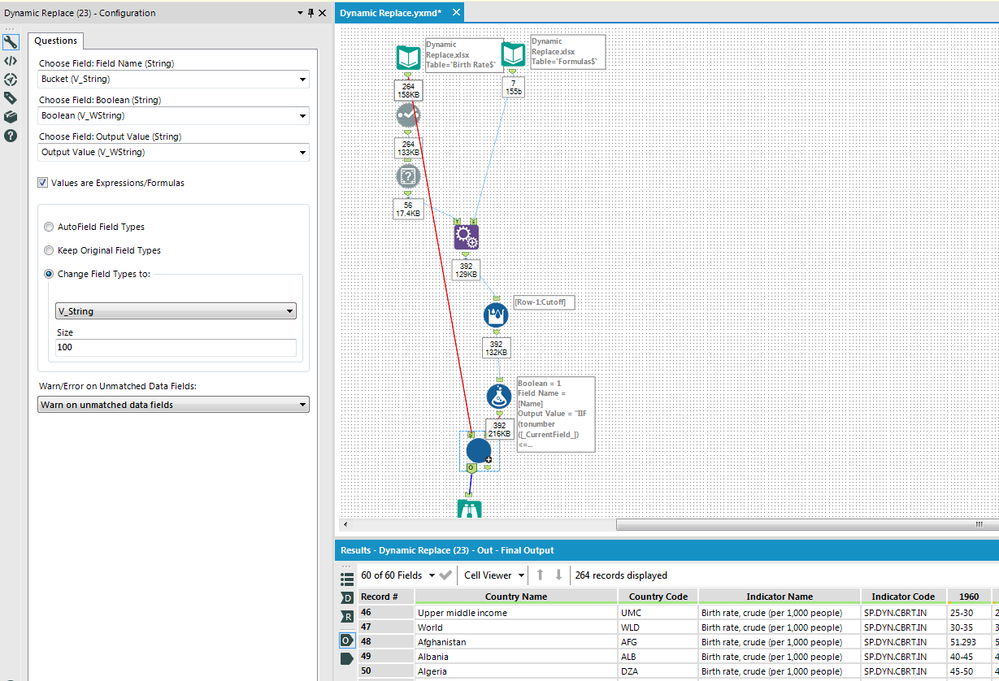Image resolution: width=999 pixels, height=681 pixels.
Task: Click the messages tag icon in results
Action: (347, 659)
